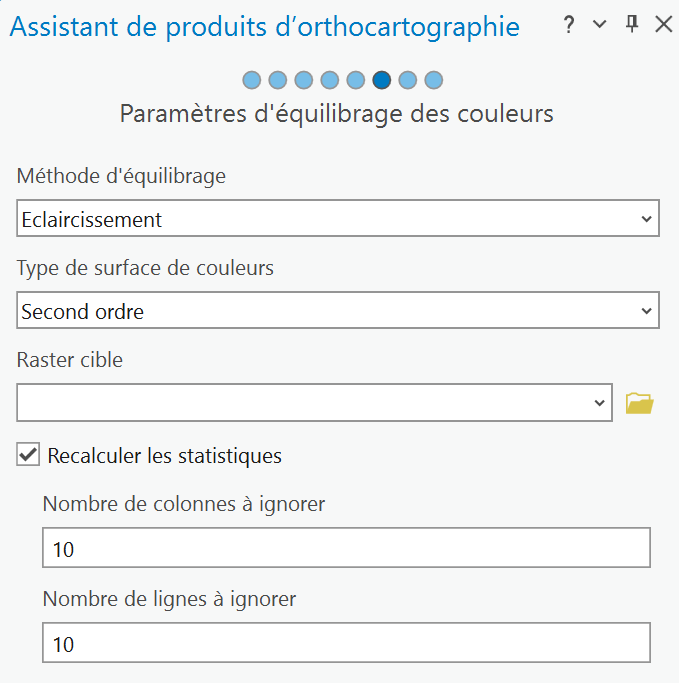Browse for target raster with folder icon
The image size is (679, 683).
(x=639, y=403)
